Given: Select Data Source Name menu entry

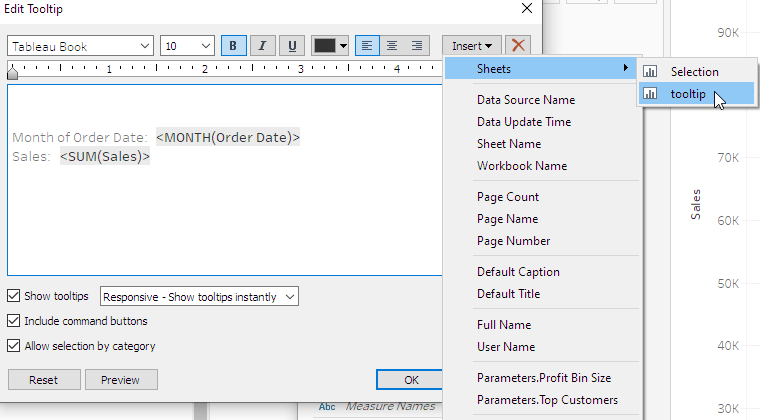Looking at the screenshot, I should (x=525, y=100).
